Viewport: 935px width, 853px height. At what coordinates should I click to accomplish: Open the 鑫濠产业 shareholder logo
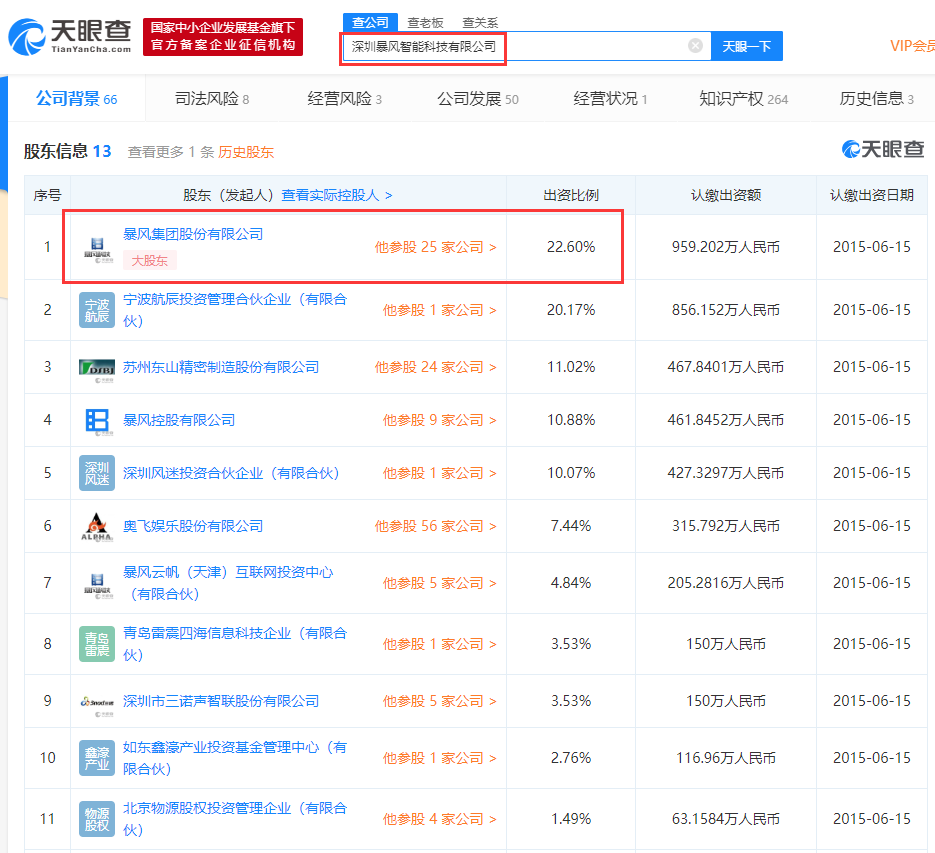[x=97, y=758]
